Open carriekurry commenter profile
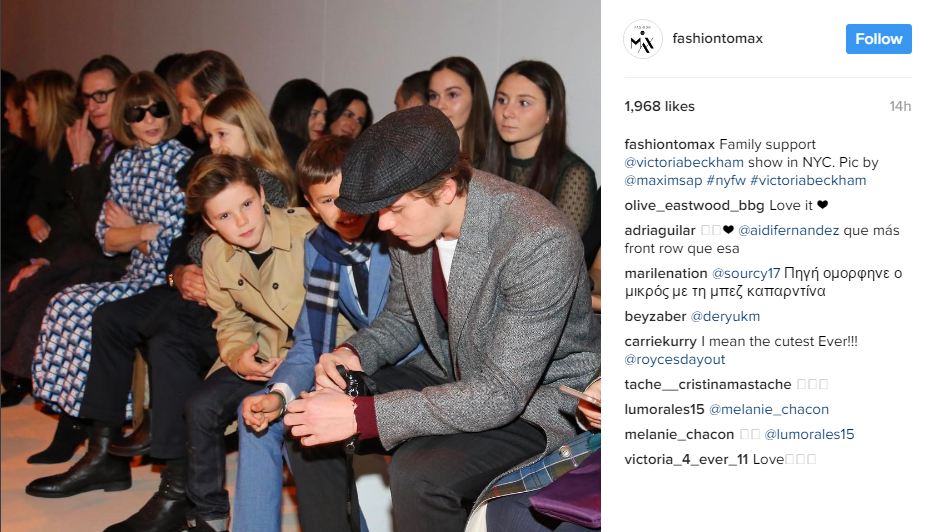This screenshot has width=936, height=532. pos(660,342)
